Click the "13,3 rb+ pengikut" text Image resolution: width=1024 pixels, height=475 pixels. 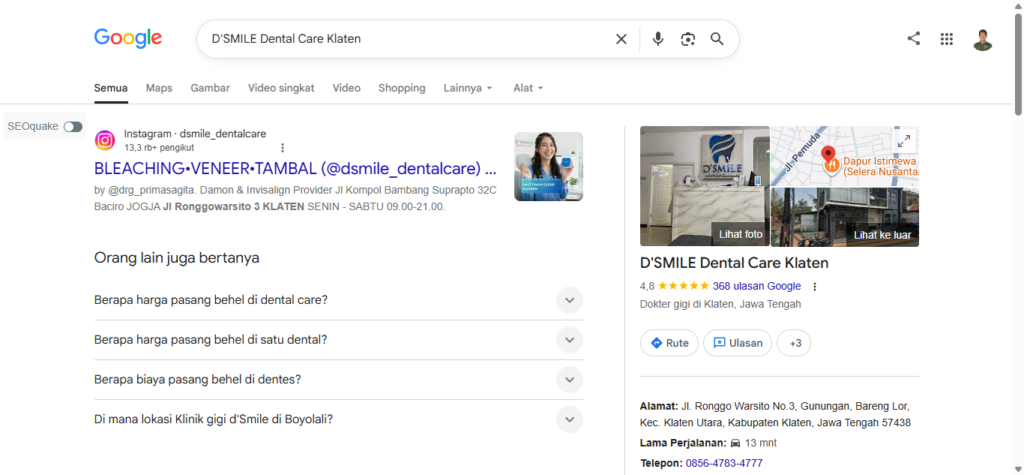coord(159,148)
